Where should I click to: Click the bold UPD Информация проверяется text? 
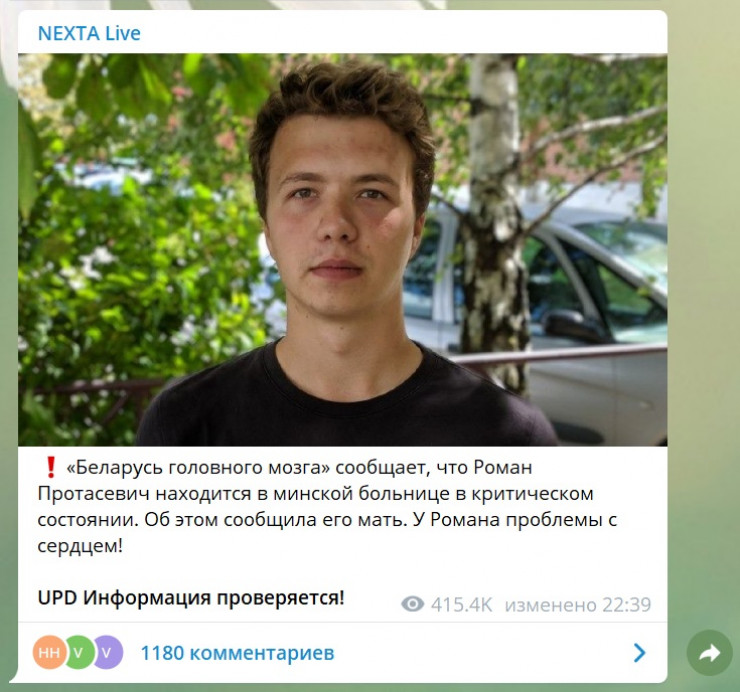click(191, 598)
